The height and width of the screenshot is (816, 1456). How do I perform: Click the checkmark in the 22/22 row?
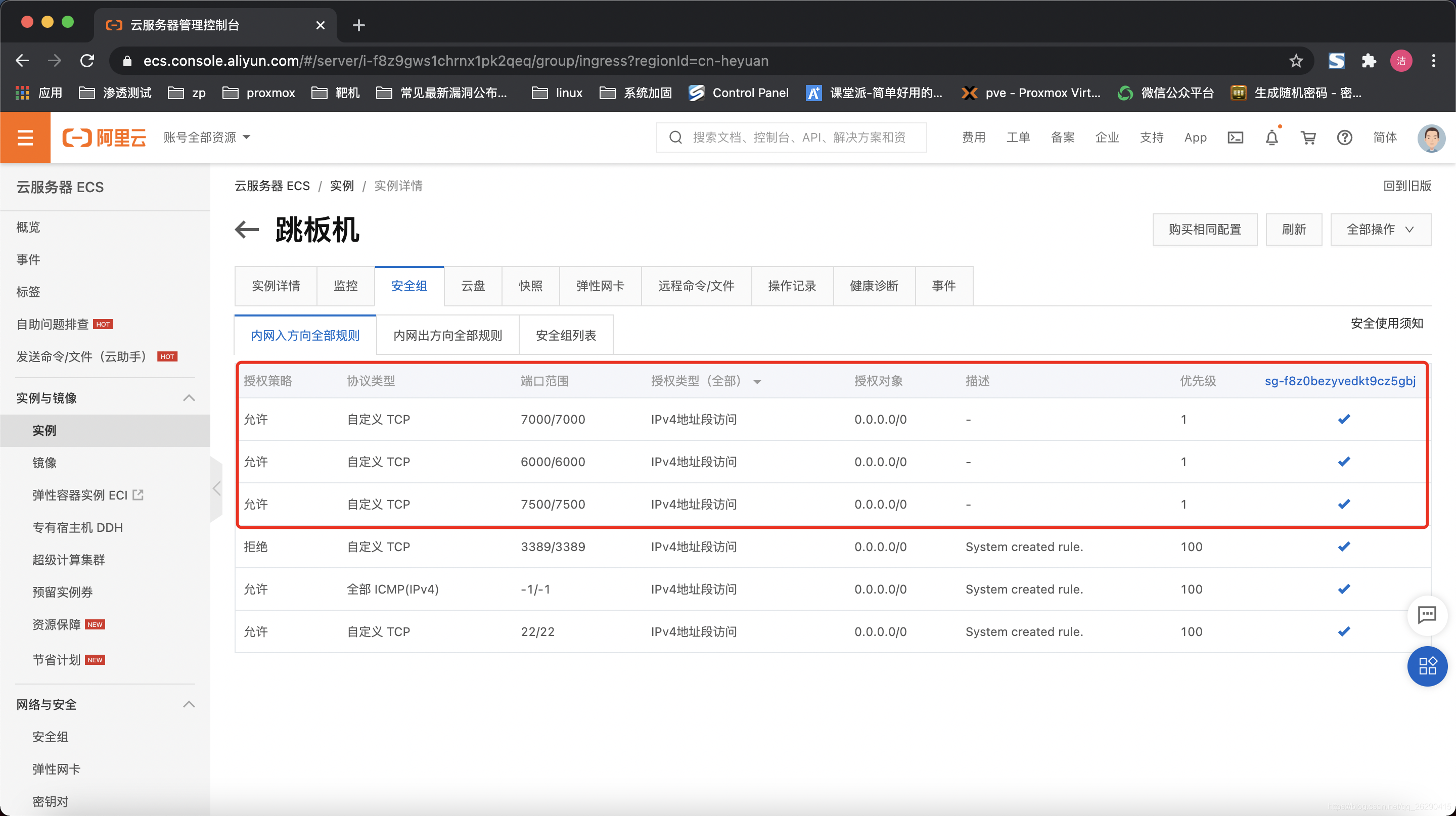point(1344,631)
